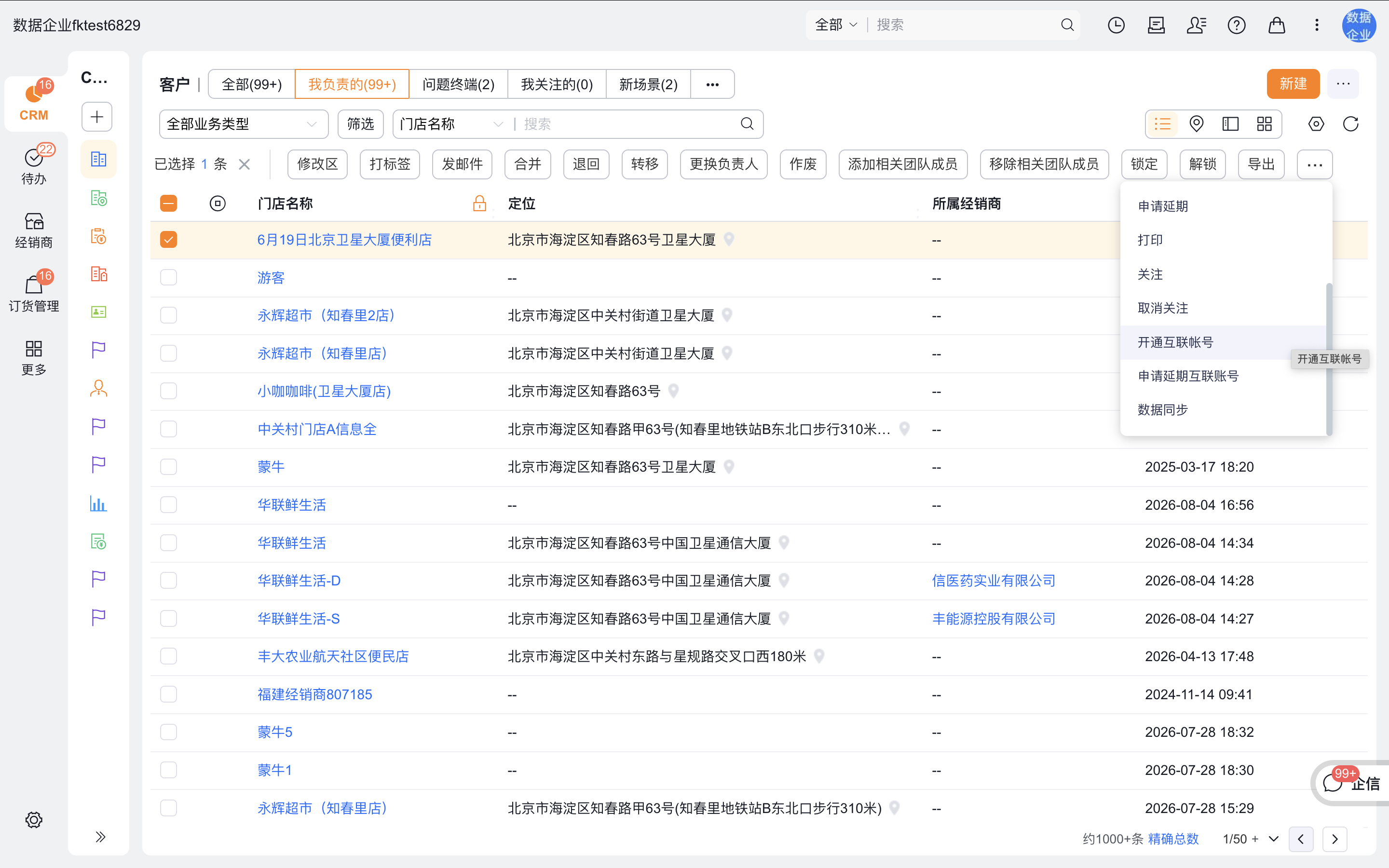Open the 企信 chat bubble
This screenshot has width=1389, height=868.
pos(1350,783)
